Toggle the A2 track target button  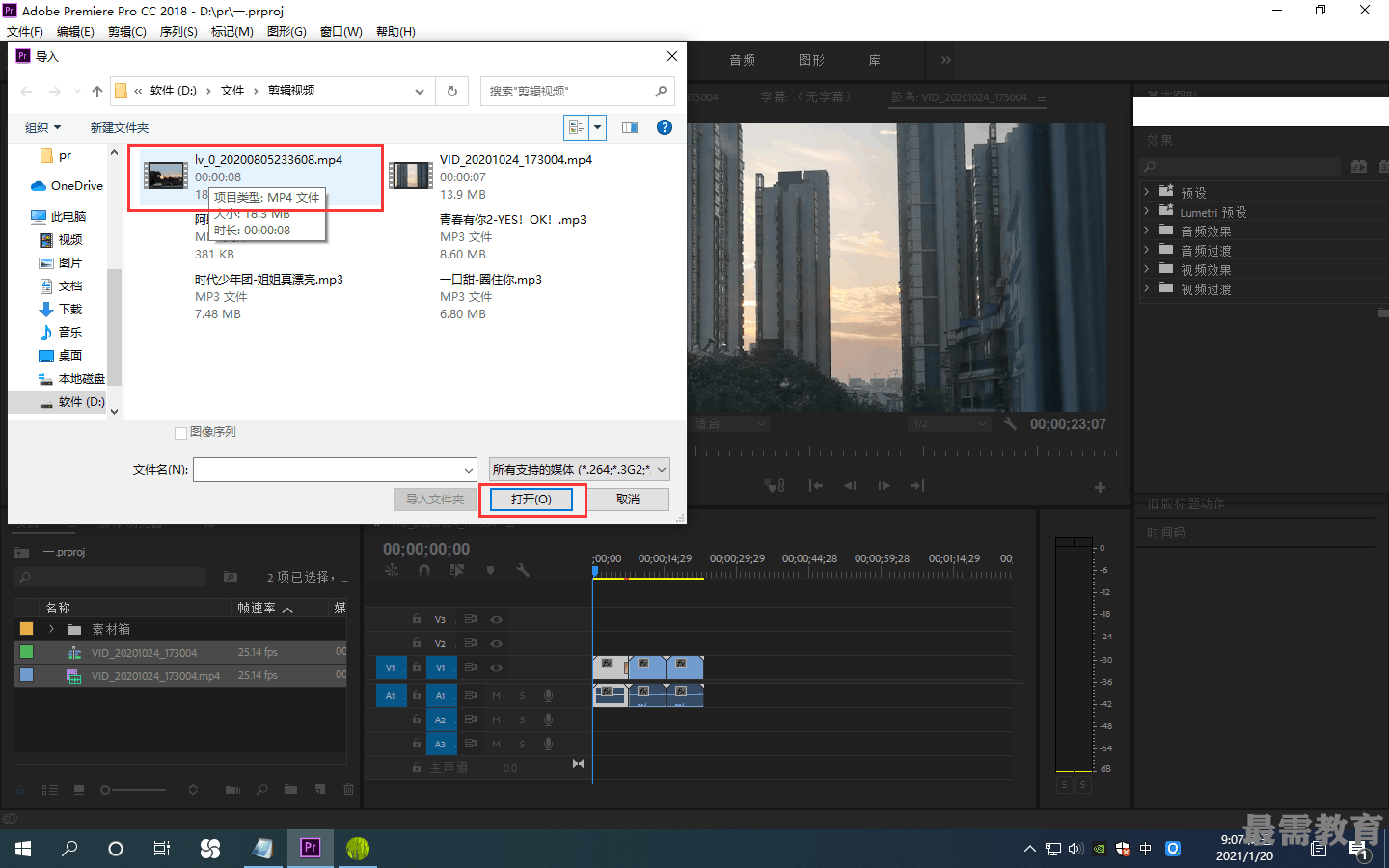[x=440, y=719]
